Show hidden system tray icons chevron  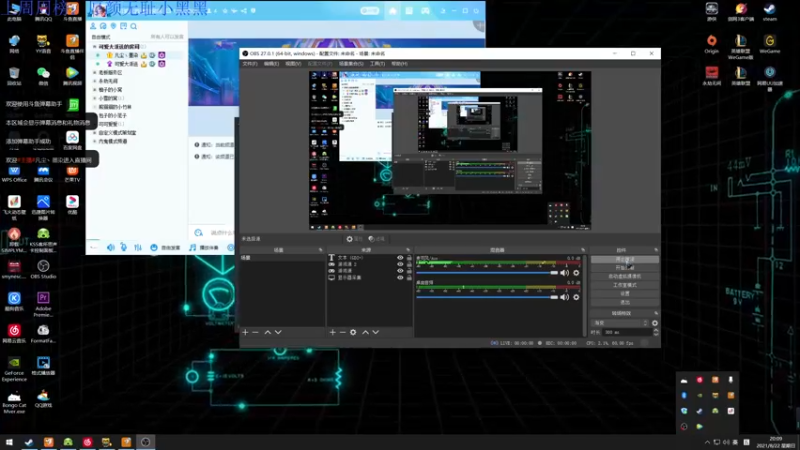tap(707, 442)
